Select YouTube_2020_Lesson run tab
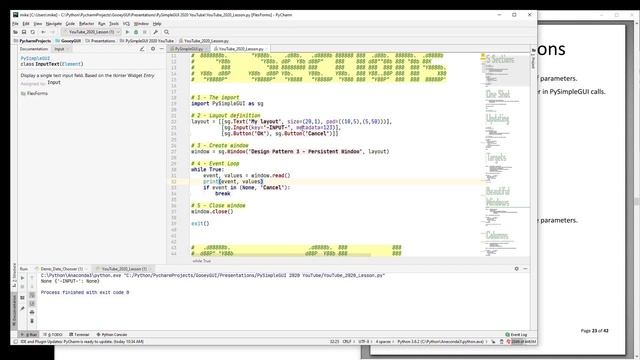640x360 pixels. pos(124,269)
